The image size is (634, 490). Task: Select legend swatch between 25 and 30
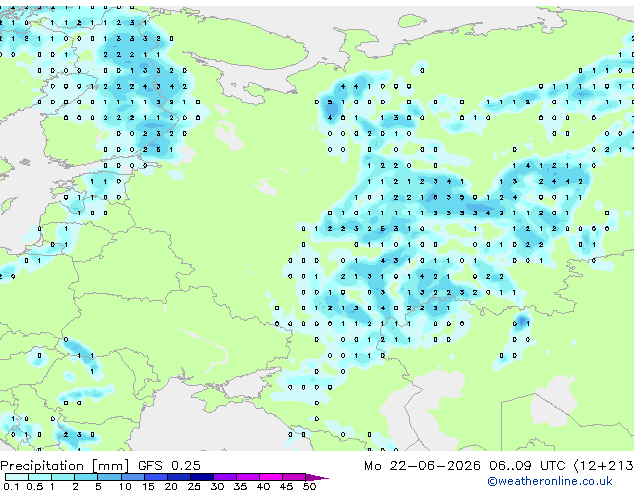[201, 477]
